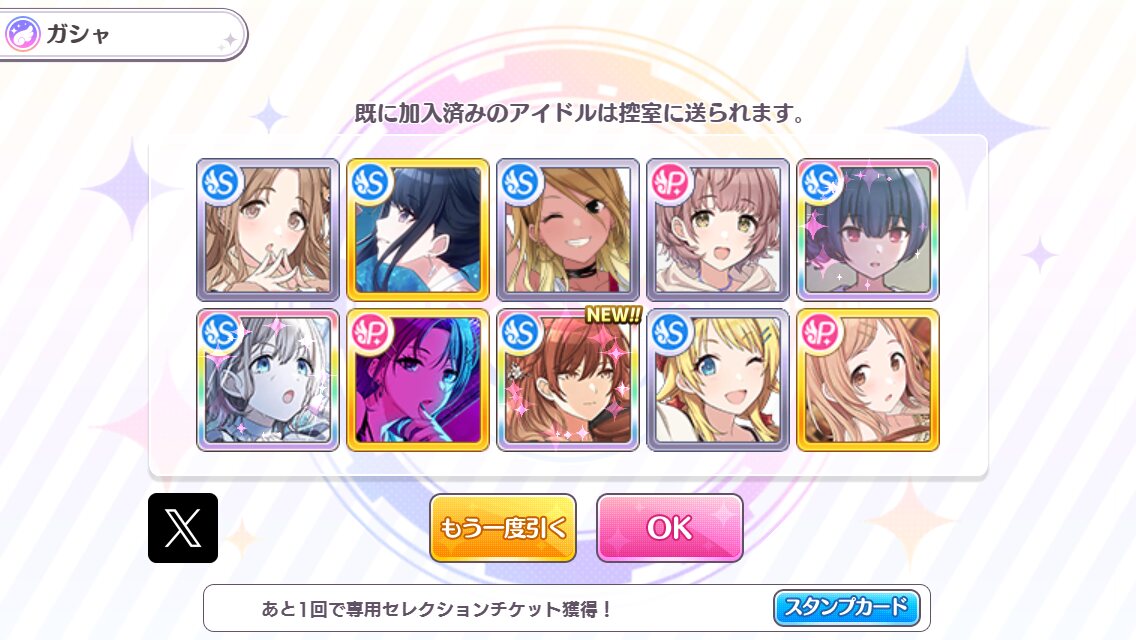Screen dimensions: 1136x640
Task: Open the dark-haired girl card with gold frame
Action: coord(418,230)
